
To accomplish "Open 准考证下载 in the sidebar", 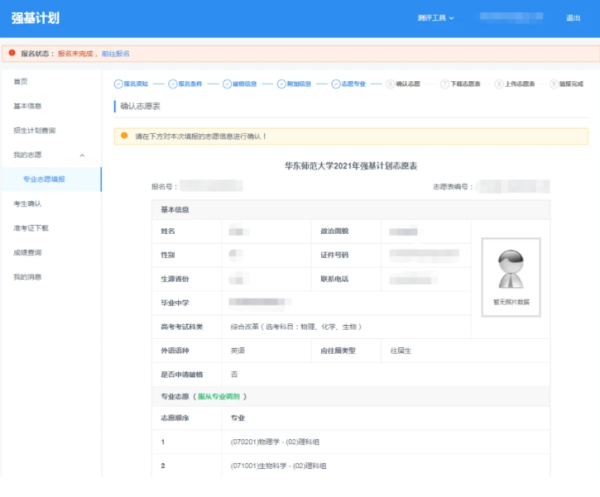I will click(31, 228).
